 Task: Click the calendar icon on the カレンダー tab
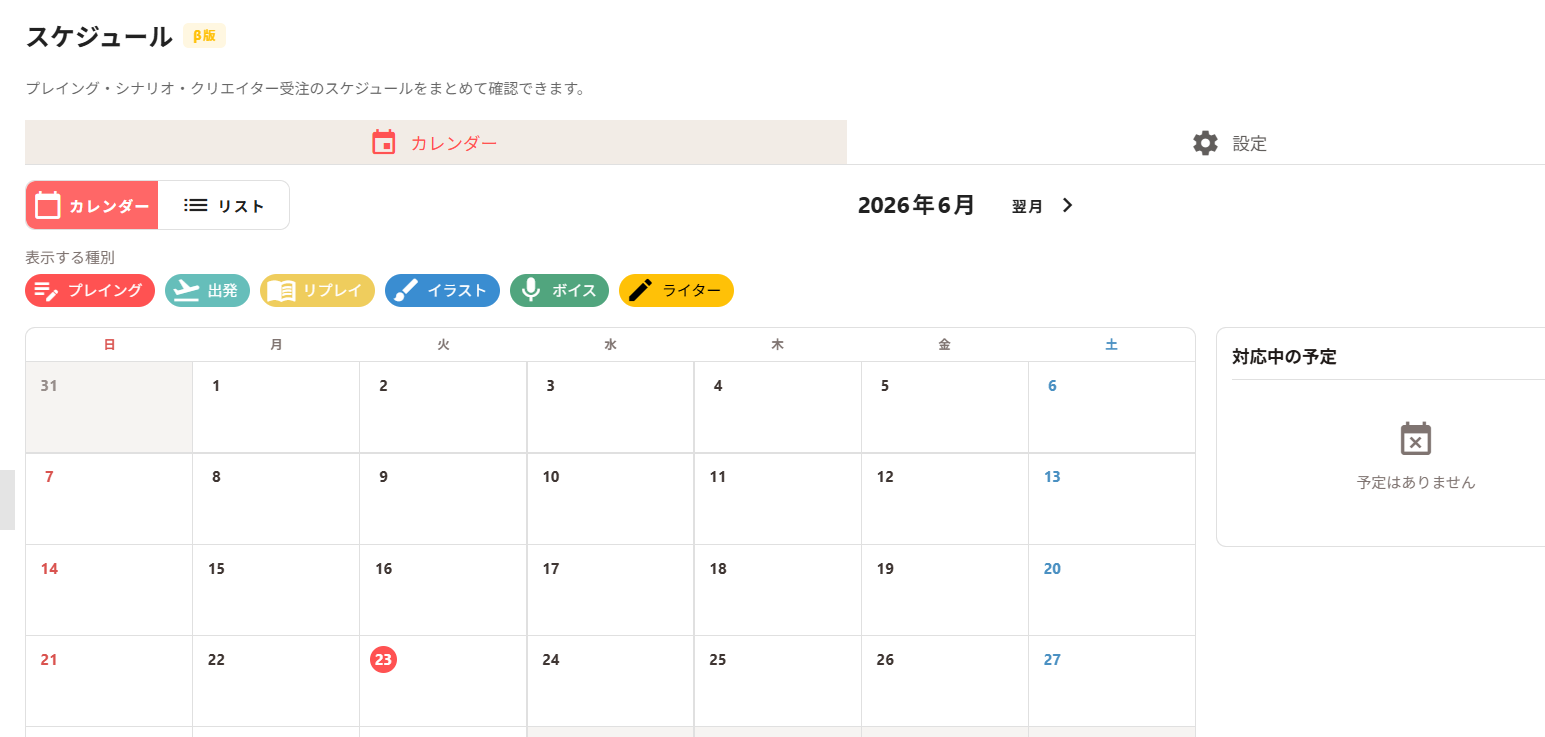coord(384,142)
